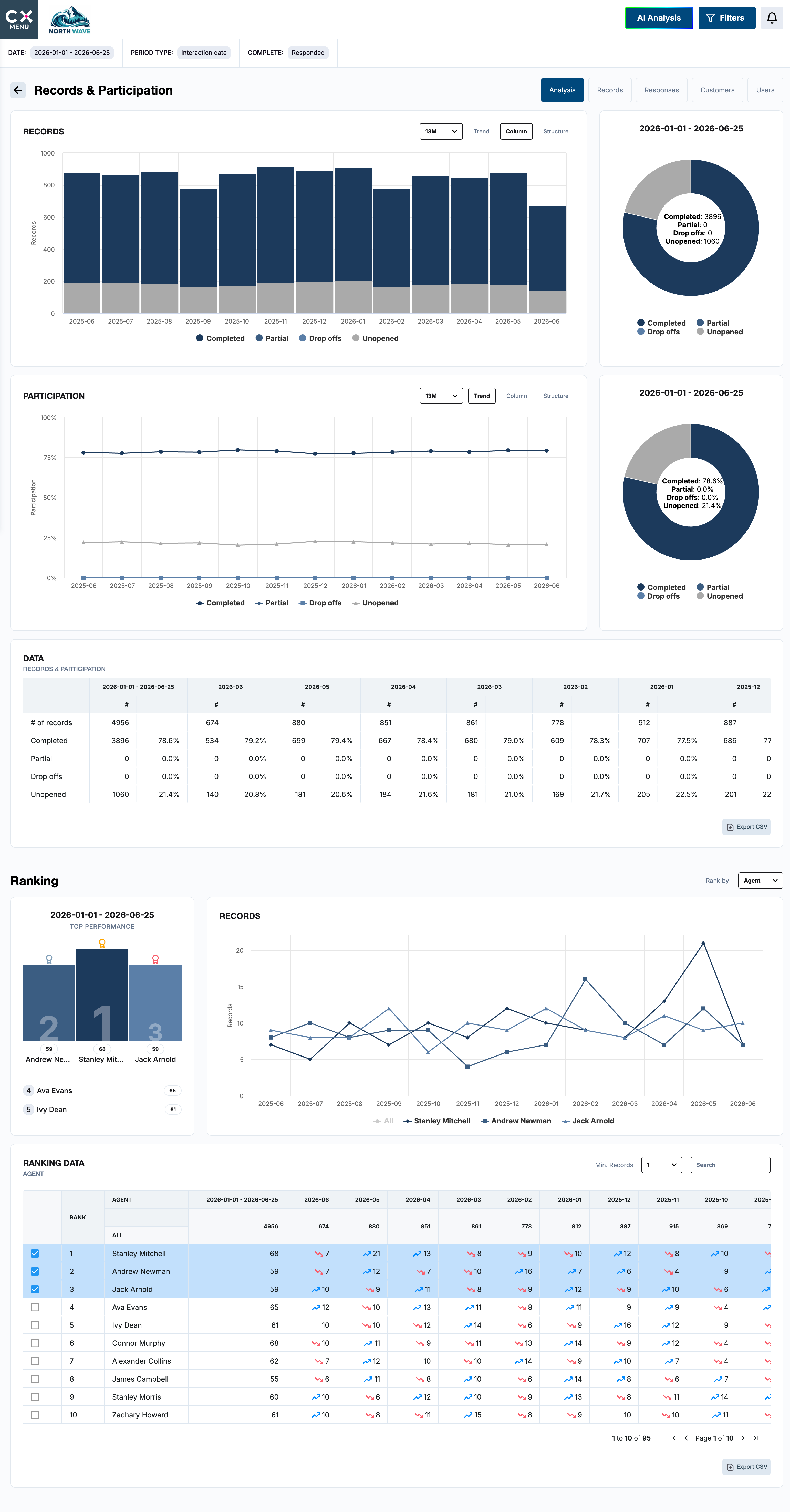Open notifications bell
The height and width of the screenshot is (1512, 790).
pos(772,18)
